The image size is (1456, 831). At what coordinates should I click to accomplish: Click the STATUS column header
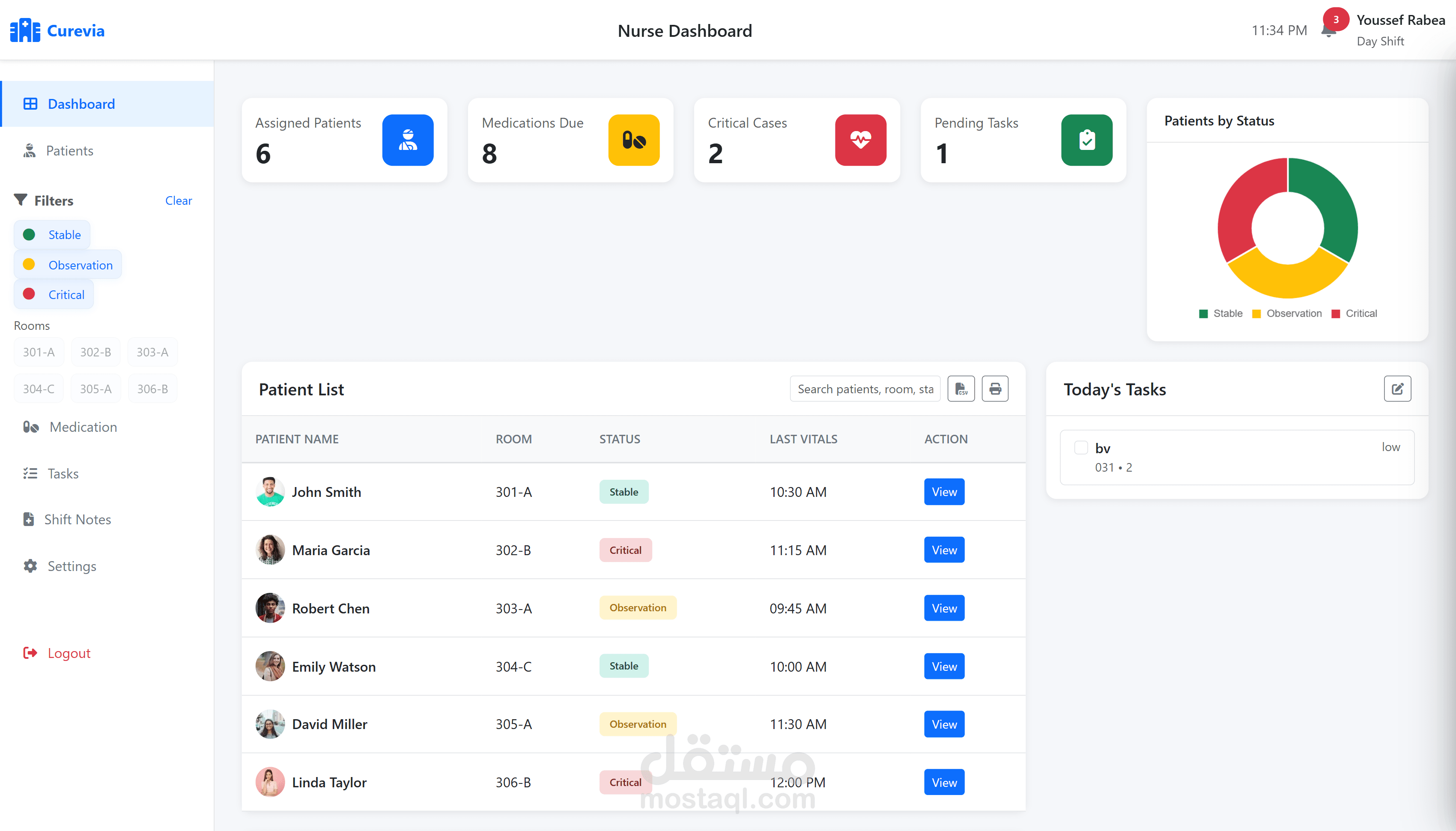tap(620, 439)
